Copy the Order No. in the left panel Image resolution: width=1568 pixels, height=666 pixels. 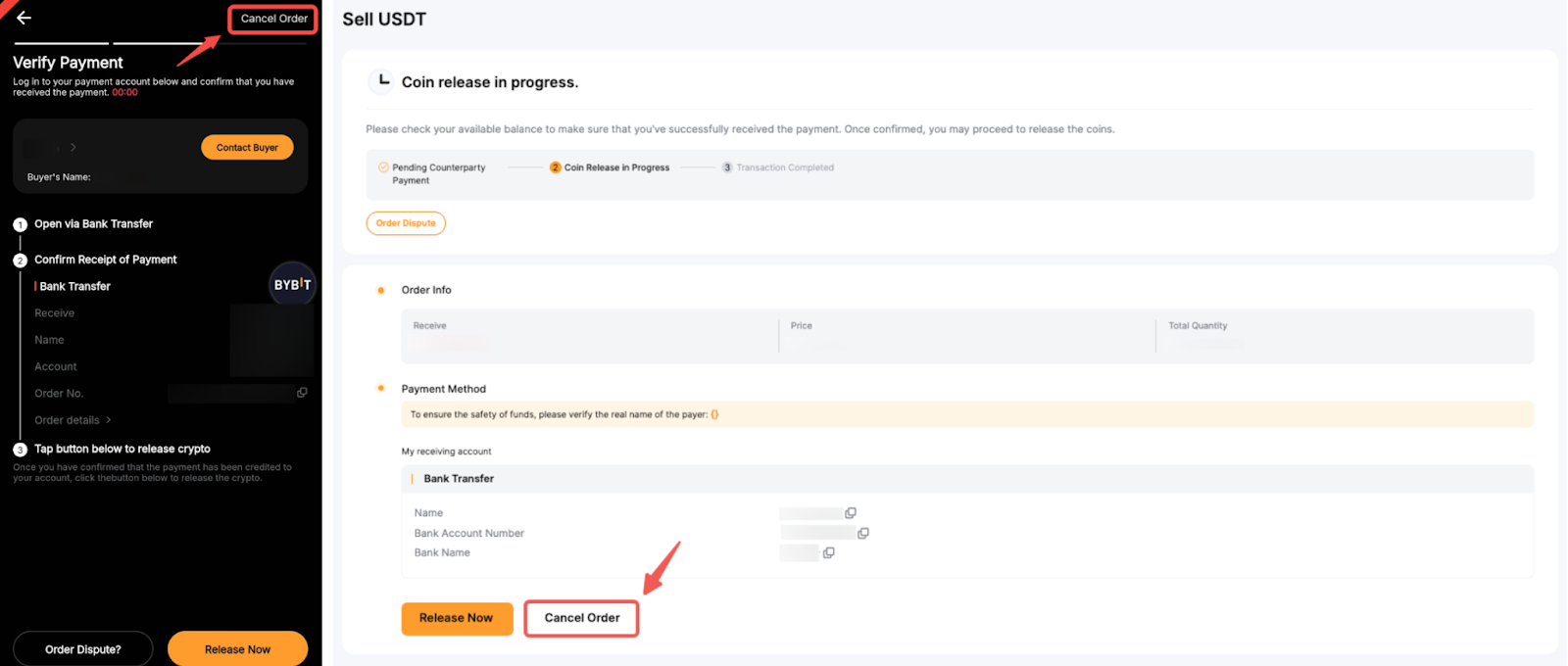tap(302, 393)
